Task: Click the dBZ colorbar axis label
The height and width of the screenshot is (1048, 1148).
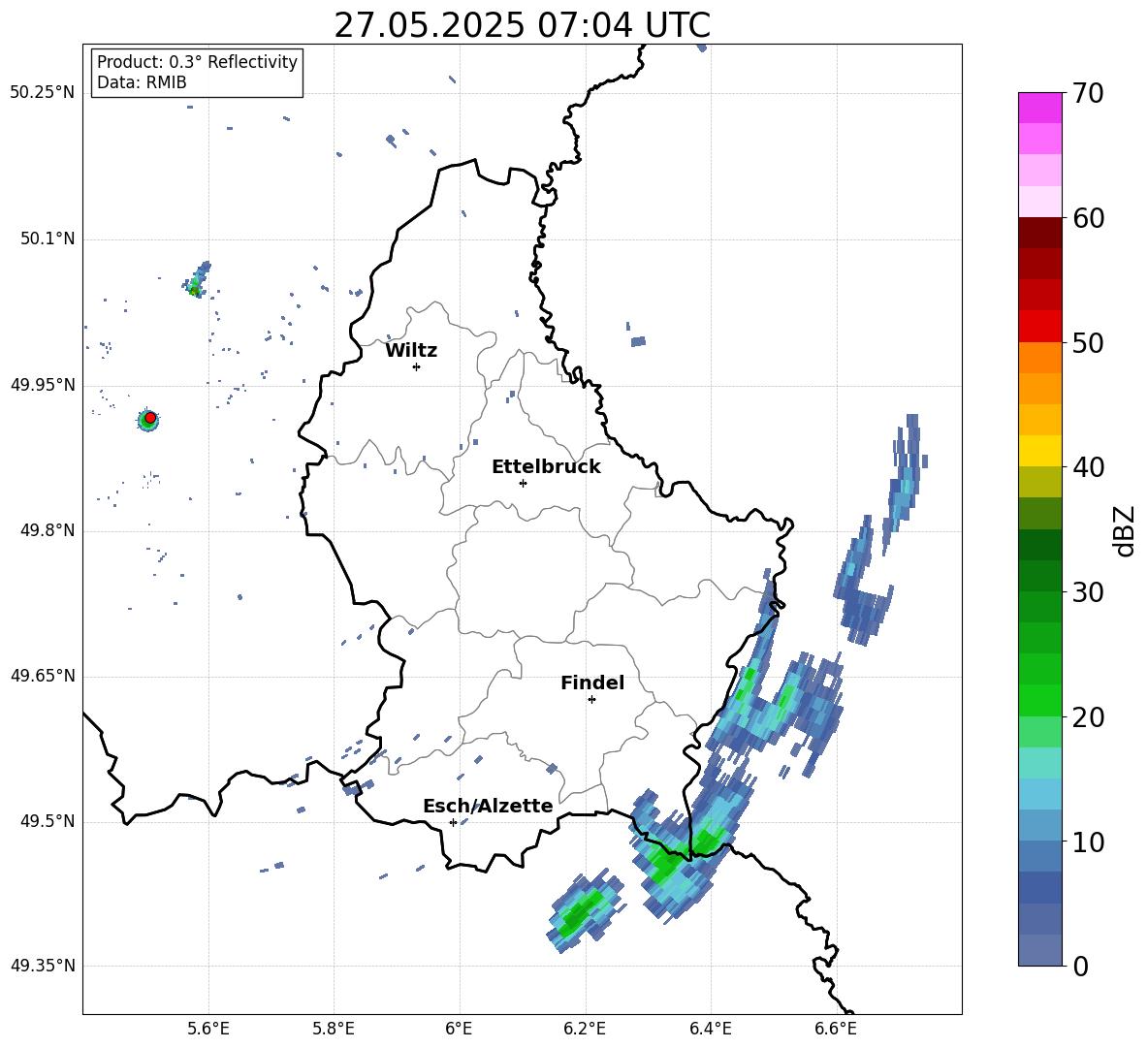Action: coord(1126,530)
